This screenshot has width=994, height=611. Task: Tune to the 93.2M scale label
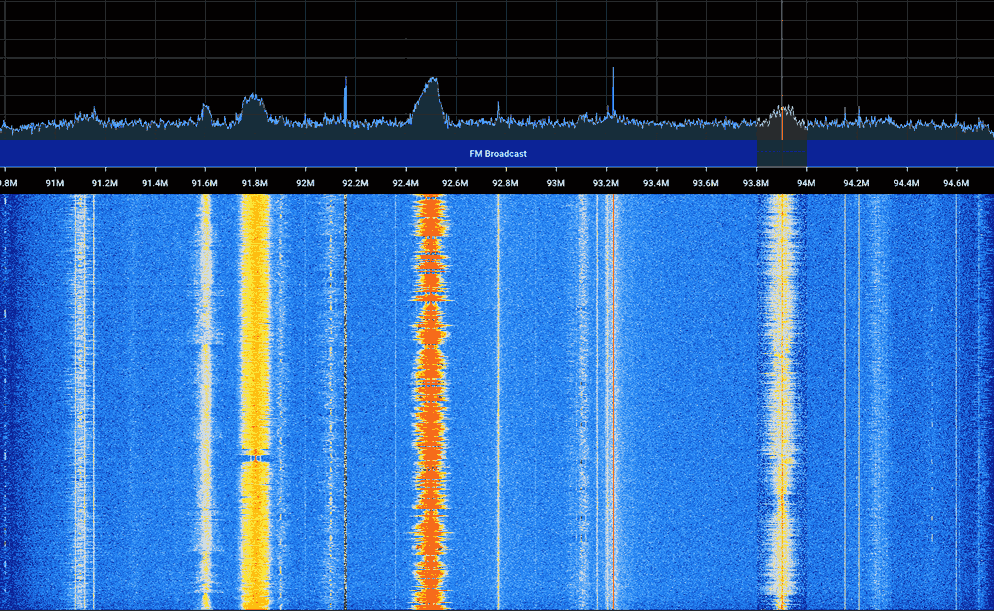click(x=605, y=183)
